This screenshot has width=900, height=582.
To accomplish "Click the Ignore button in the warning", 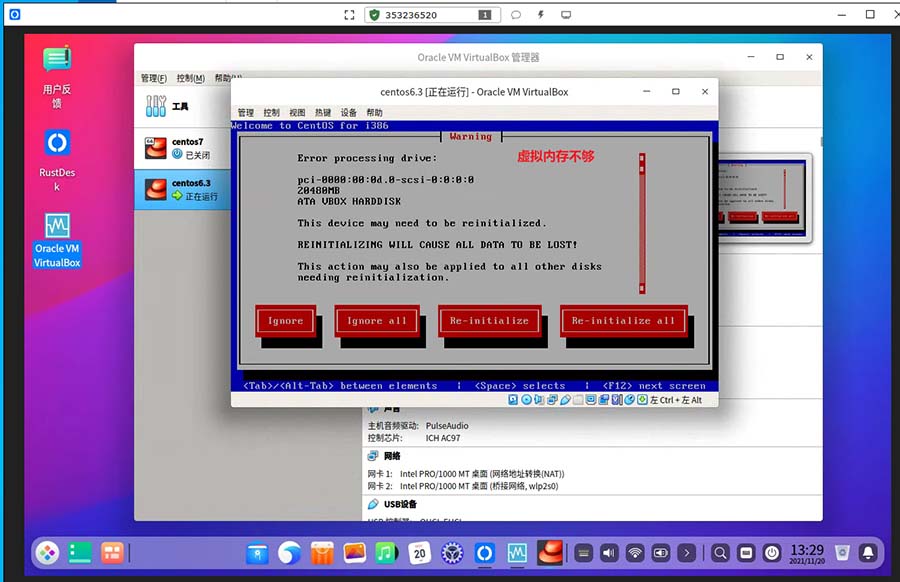I will 285,321.
